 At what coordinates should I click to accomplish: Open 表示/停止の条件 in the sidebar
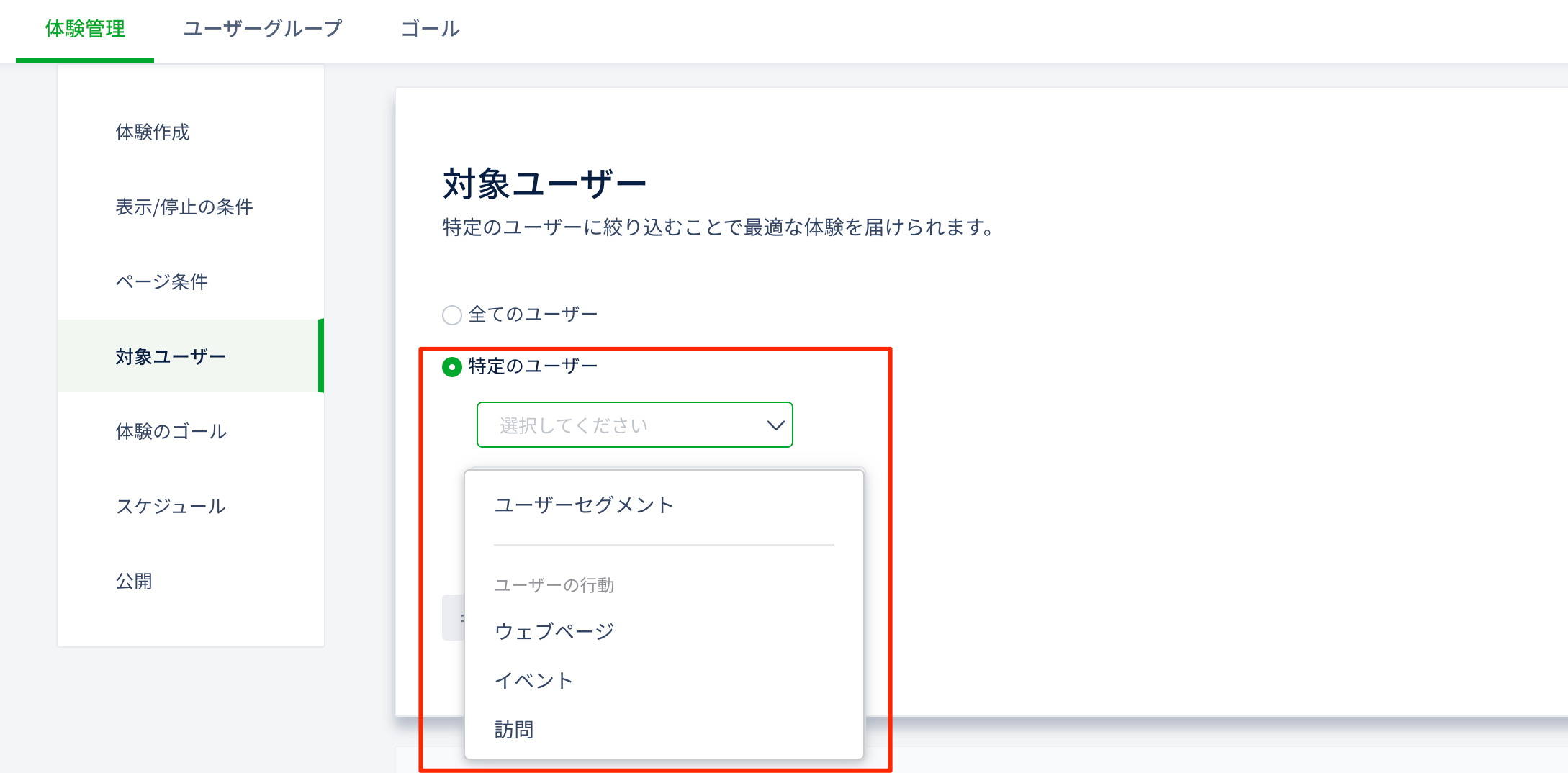[184, 207]
